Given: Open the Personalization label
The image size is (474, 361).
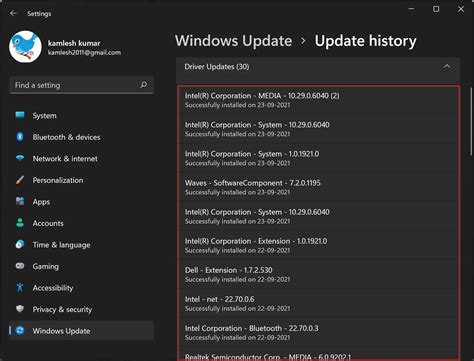Looking at the screenshot, I should pyautogui.click(x=58, y=180).
